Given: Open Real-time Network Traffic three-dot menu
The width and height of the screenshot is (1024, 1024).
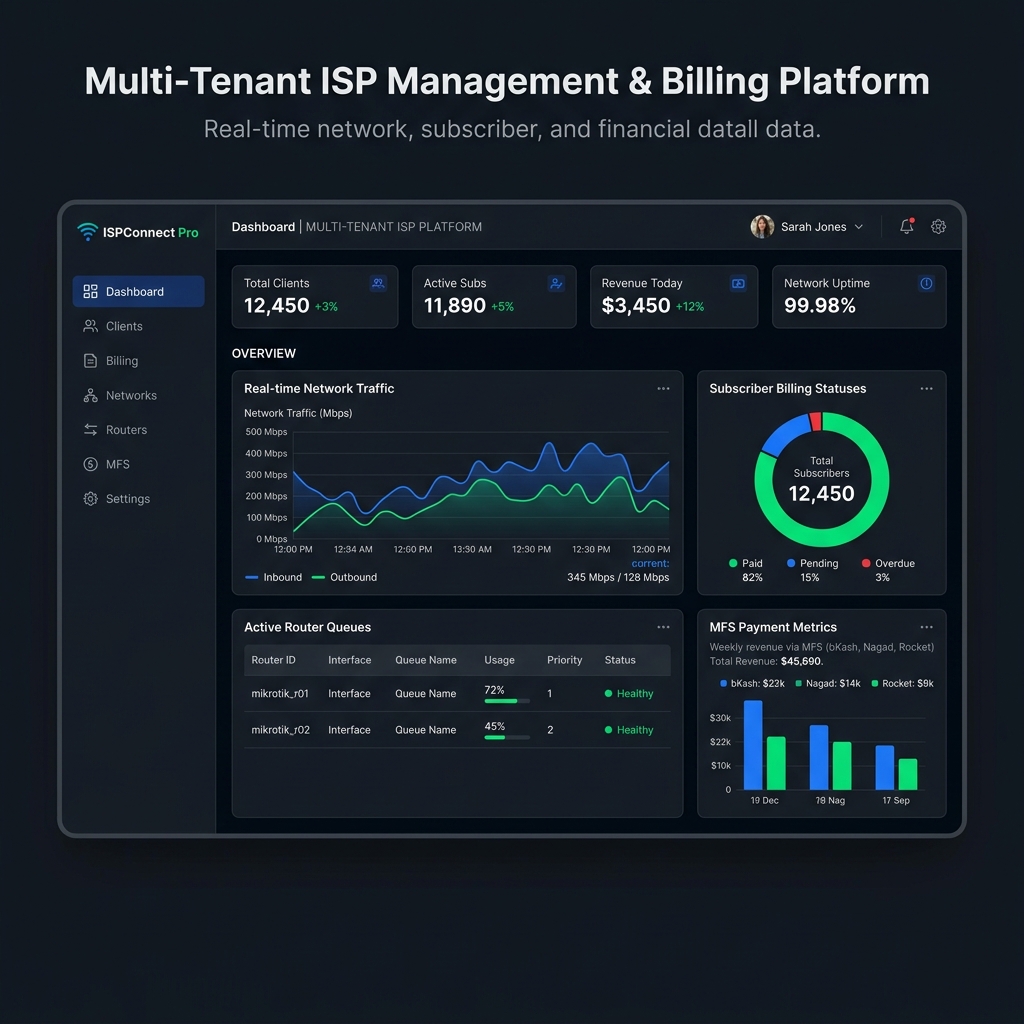Looking at the screenshot, I should 664,389.
